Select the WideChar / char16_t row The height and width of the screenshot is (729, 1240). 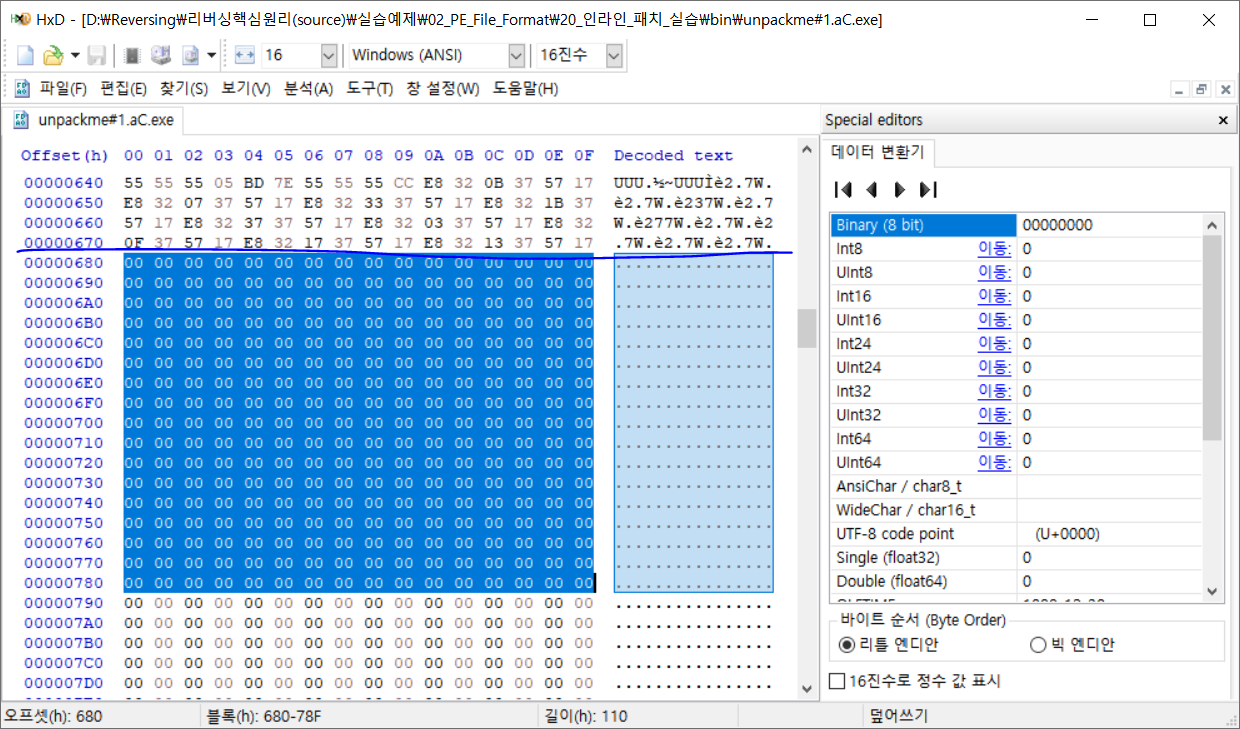click(x=1016, y=510)
